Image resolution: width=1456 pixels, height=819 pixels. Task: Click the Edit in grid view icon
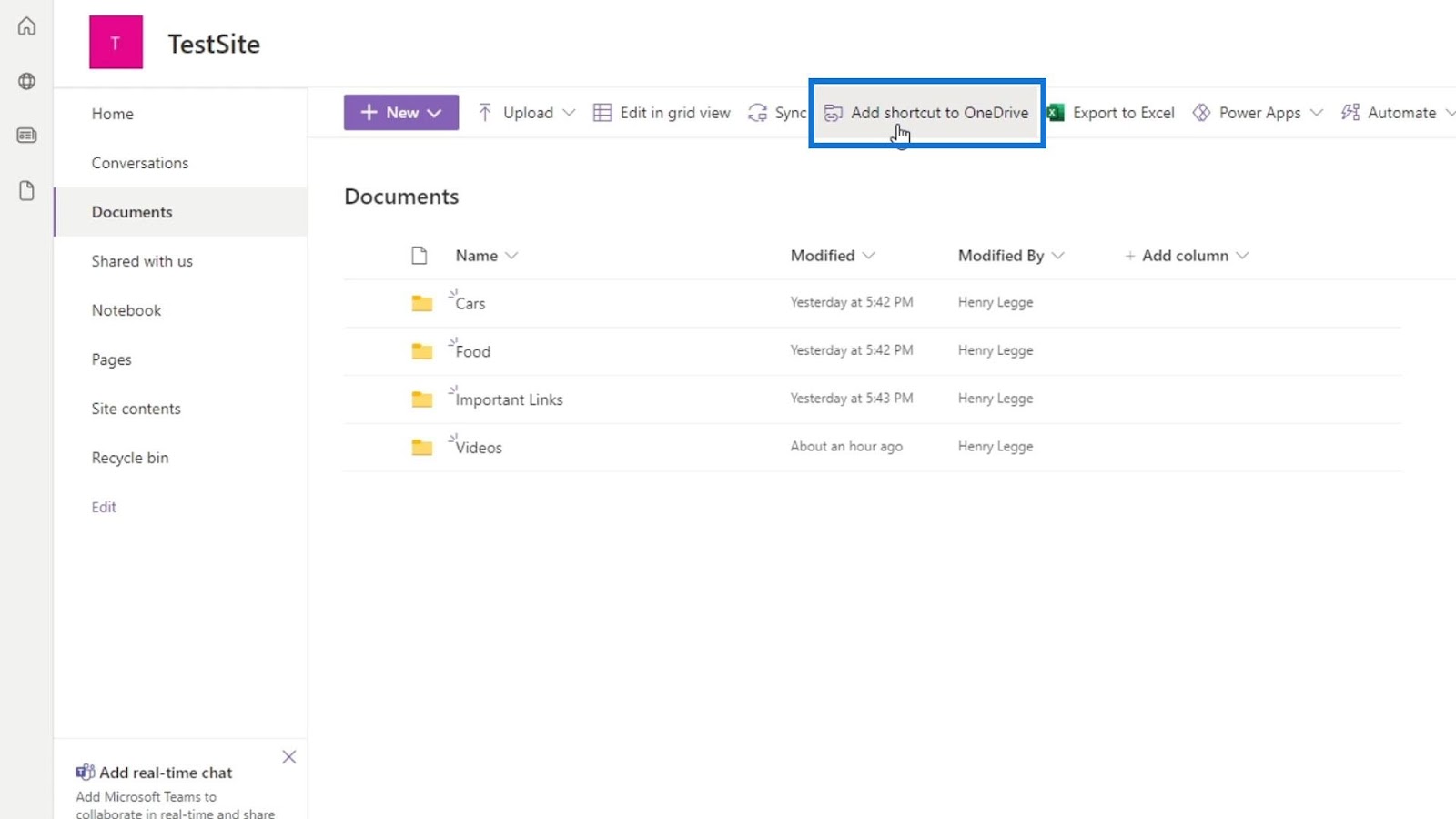point(602,113)
